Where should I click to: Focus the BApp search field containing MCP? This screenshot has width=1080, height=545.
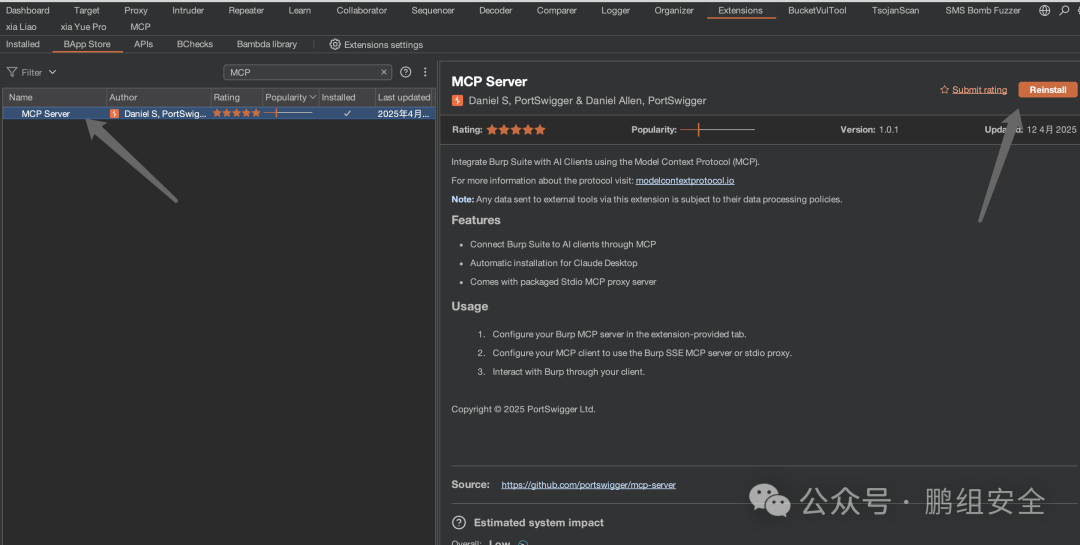pyautogui.click(x=307, y=72)
